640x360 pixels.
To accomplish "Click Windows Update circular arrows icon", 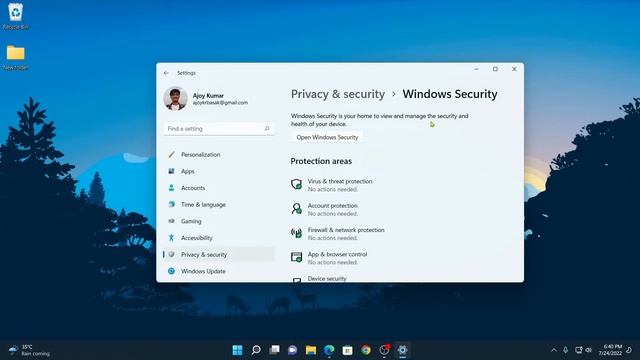I will (x=171, y=271).
